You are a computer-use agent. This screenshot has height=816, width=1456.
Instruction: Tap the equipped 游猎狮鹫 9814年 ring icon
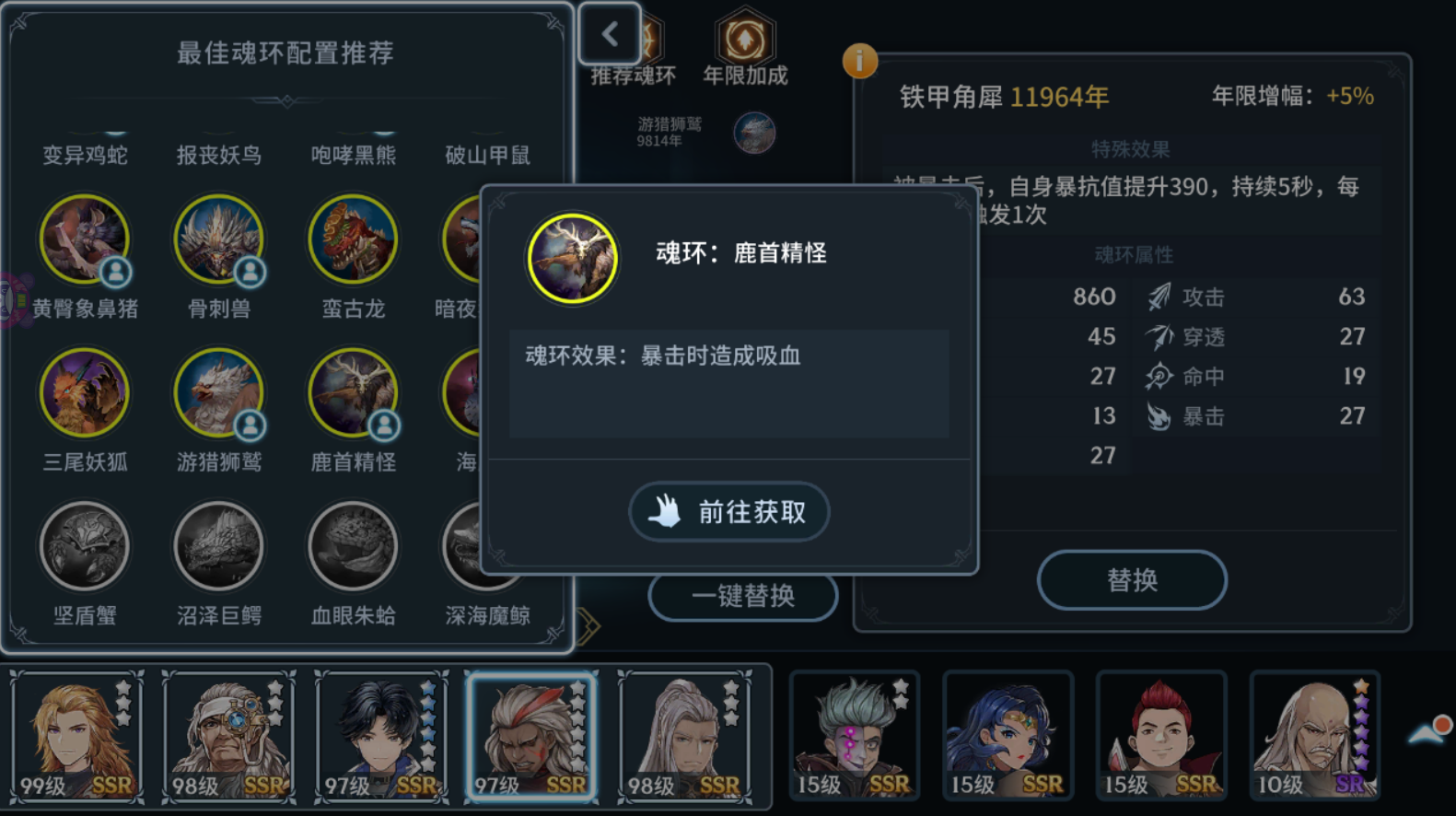pos(754,133)
